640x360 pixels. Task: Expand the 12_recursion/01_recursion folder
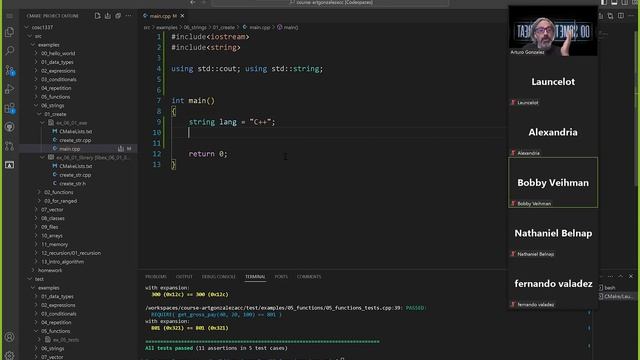[x=71, y=253]
